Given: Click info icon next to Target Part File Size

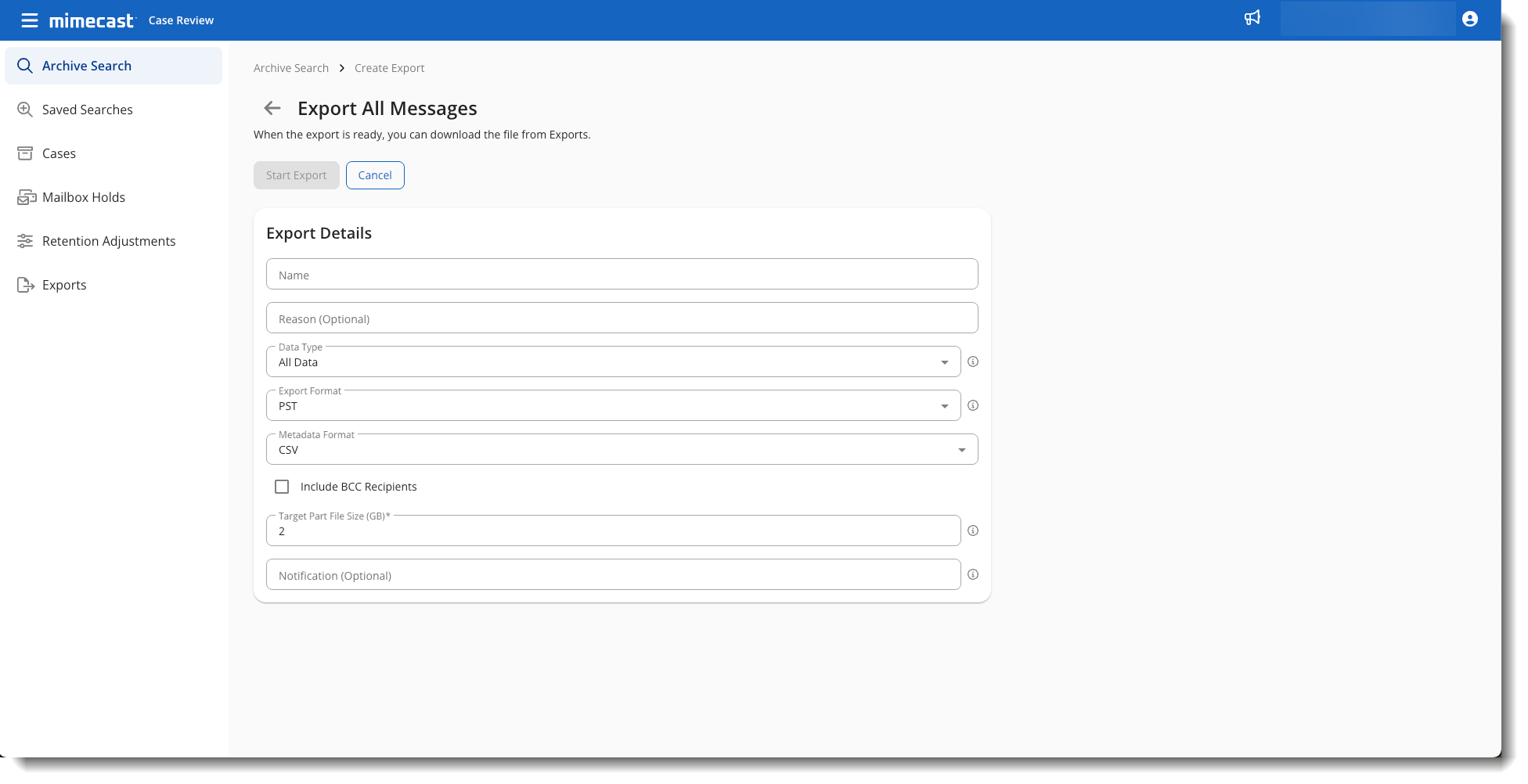Looking at the screenshot, I should click(973, 530).
